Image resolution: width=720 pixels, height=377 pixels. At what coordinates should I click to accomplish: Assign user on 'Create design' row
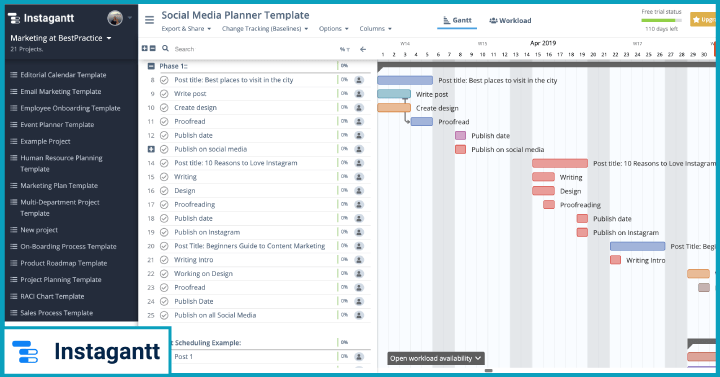click(x=359, y=107)
